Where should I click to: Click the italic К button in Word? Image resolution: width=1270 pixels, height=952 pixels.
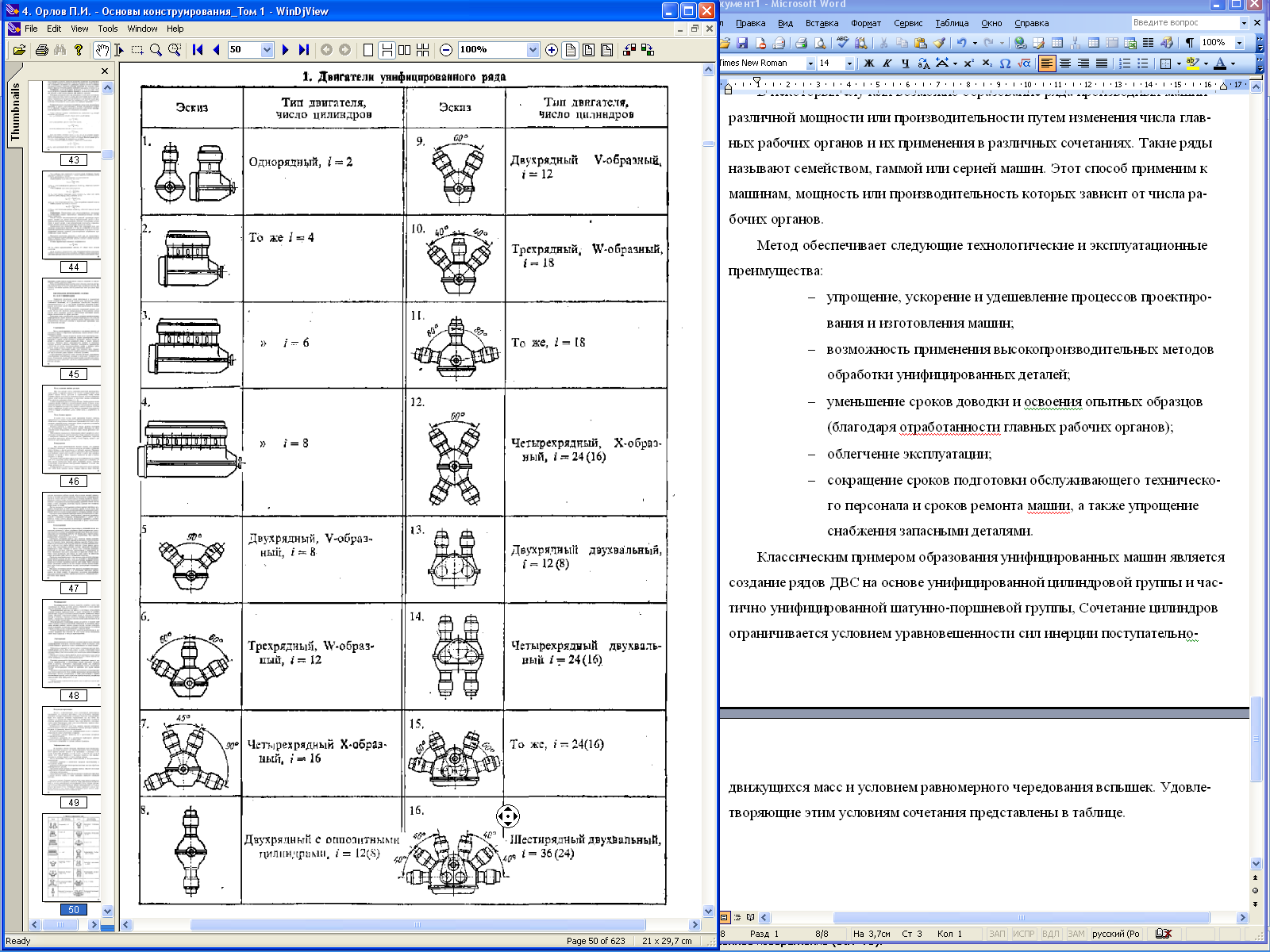[887, 63]
